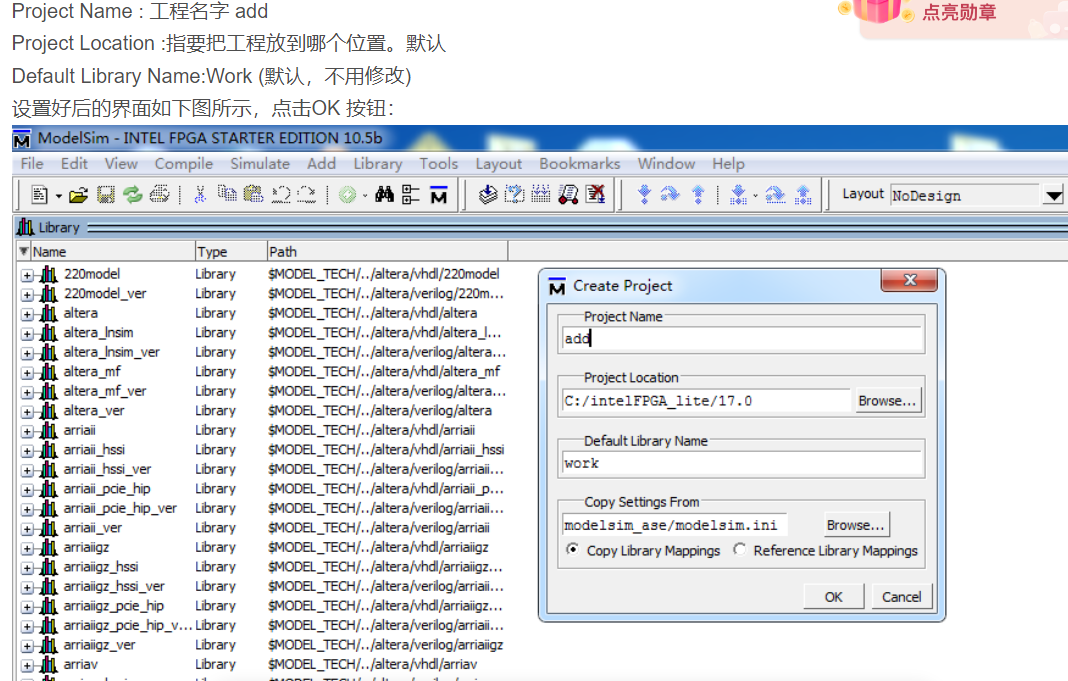The image size is (1068, 681).
Task: Click the green Add to Wave icon
Action: coord(347,195)
